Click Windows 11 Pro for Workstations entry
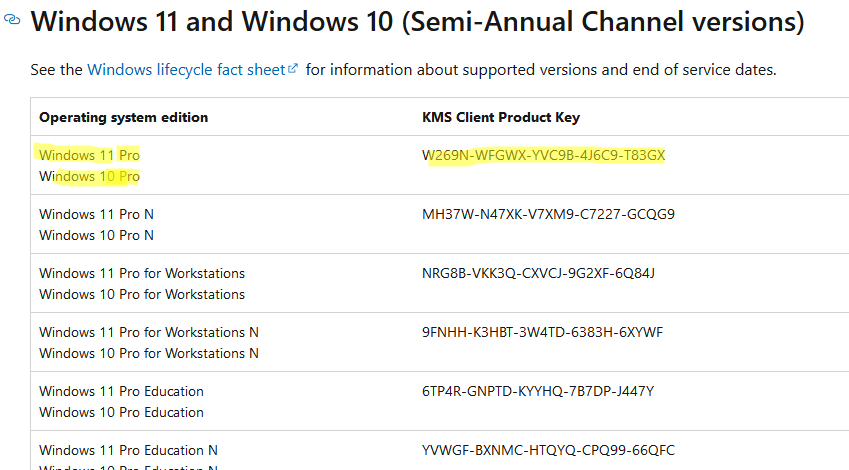Image resolution: width=849 pixels, height=470 pixels. tap(142, 273)
